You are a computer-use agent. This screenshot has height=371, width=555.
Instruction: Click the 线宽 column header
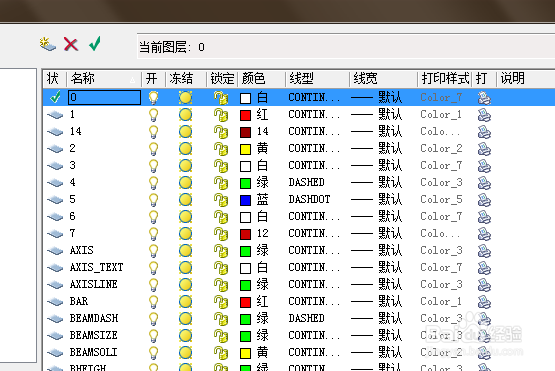(x=384, y=79)
